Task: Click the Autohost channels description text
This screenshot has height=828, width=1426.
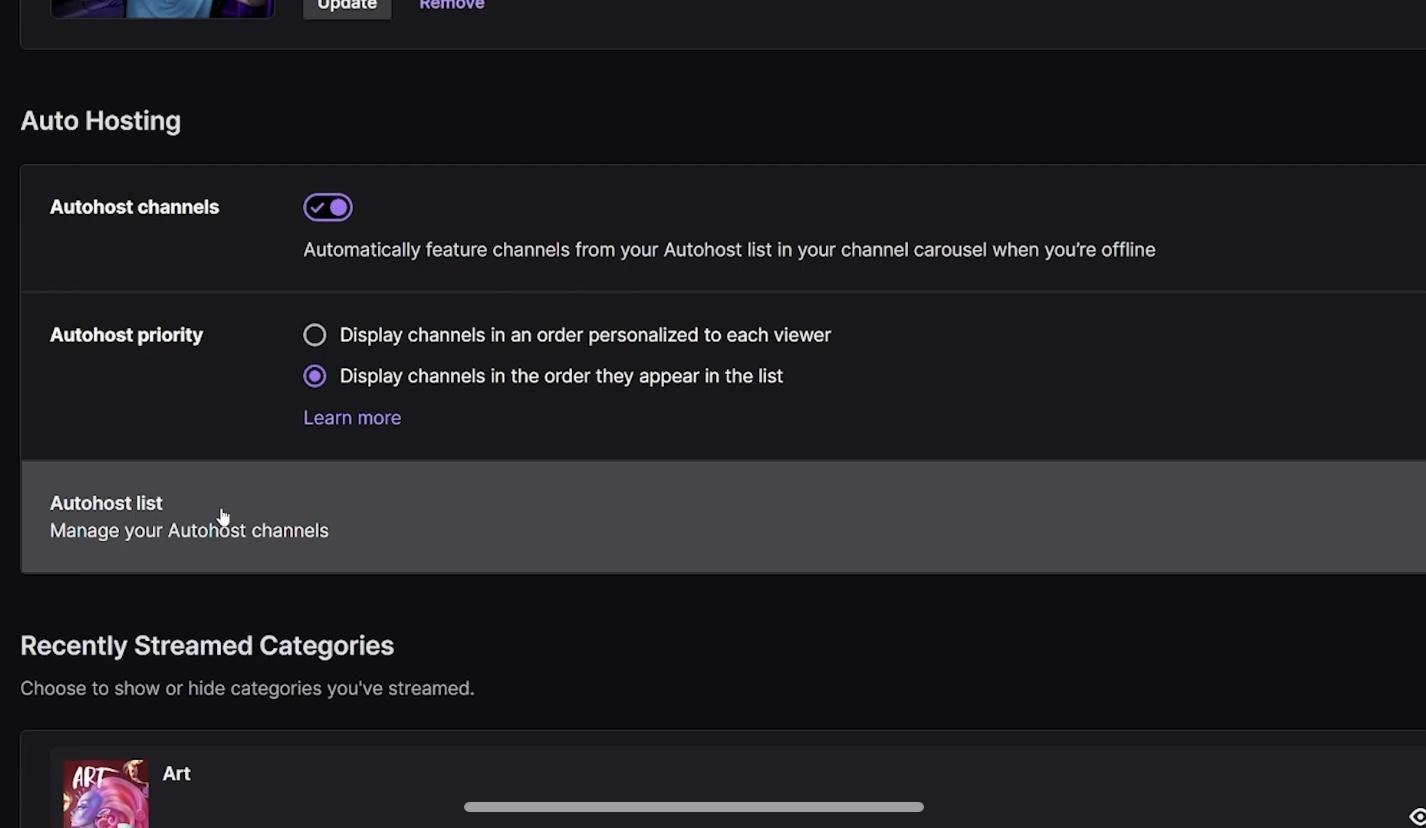Action: tap(729, 250)
